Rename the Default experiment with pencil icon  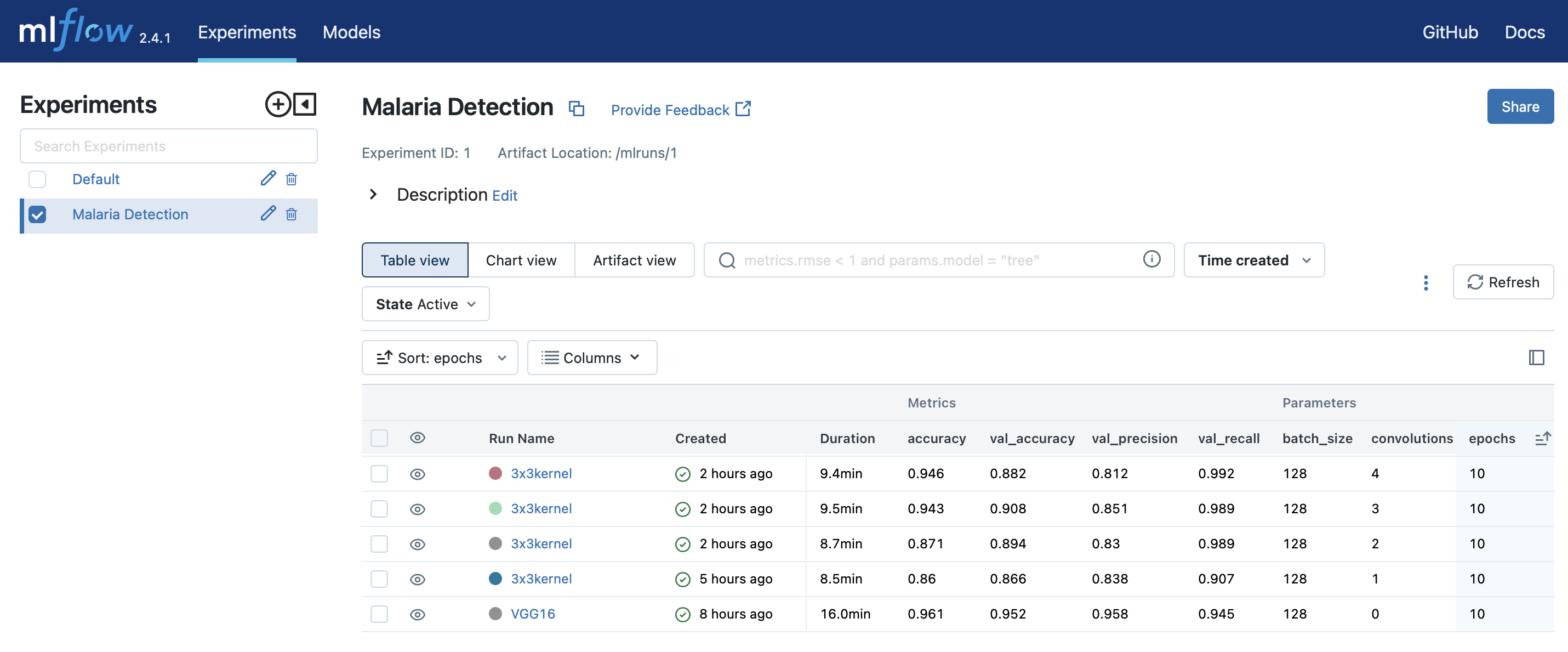268,178
